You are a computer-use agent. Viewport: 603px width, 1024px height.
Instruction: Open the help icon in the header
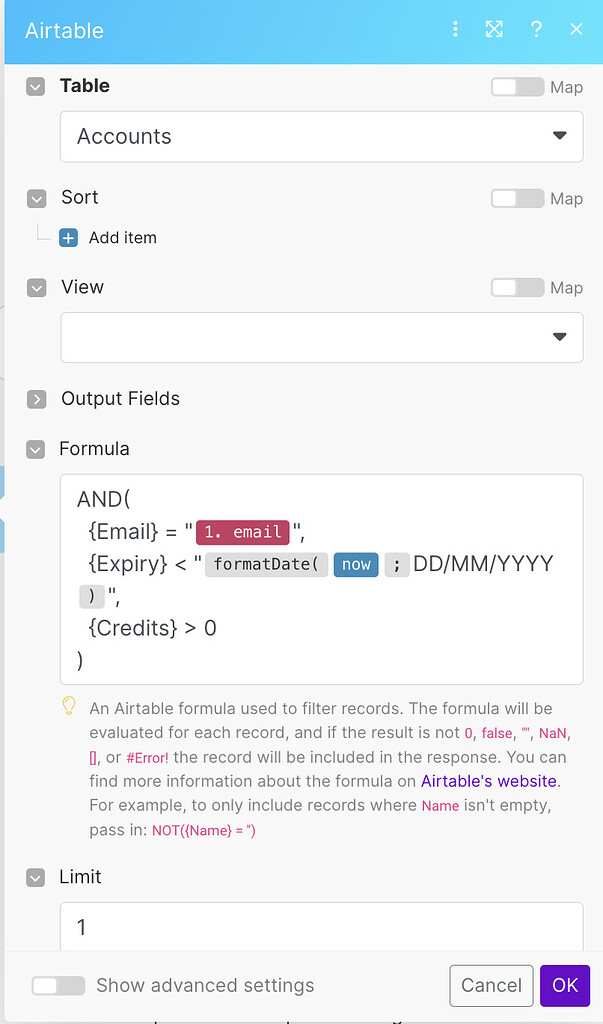point(536,30)
